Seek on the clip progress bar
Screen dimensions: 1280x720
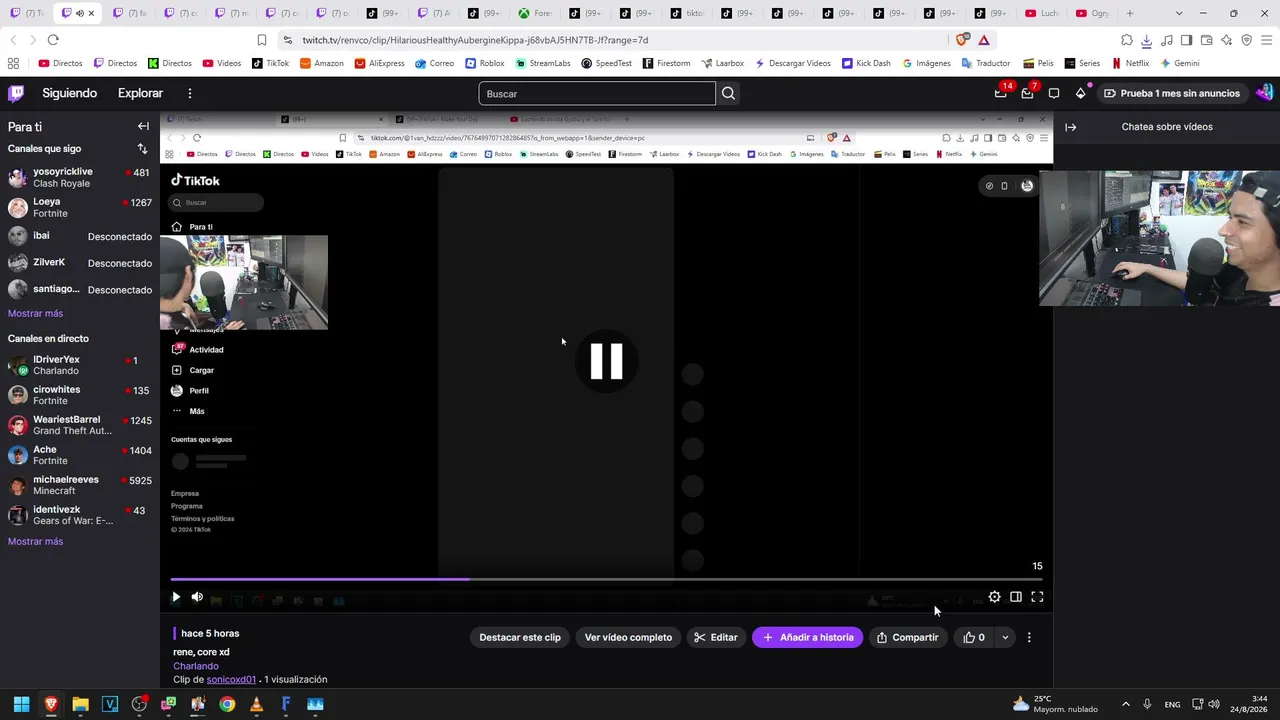pos(606,579)
